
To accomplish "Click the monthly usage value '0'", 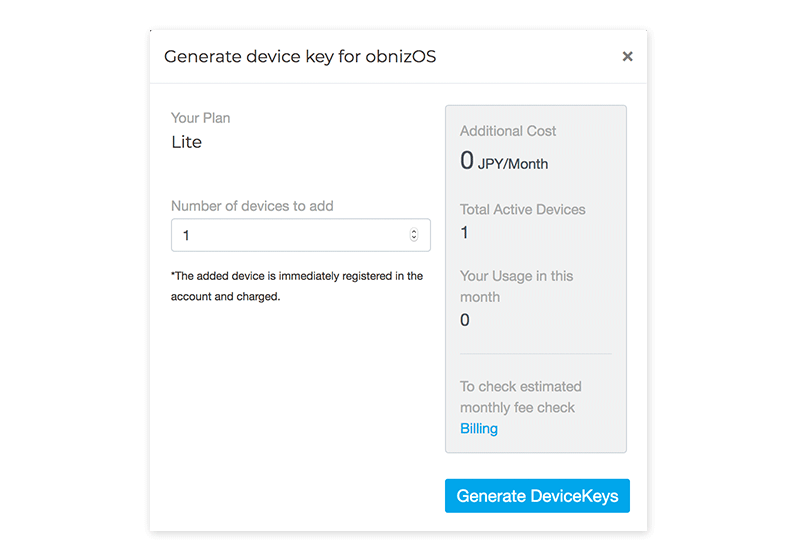I will pyautogui.click(x=464, y=320).
